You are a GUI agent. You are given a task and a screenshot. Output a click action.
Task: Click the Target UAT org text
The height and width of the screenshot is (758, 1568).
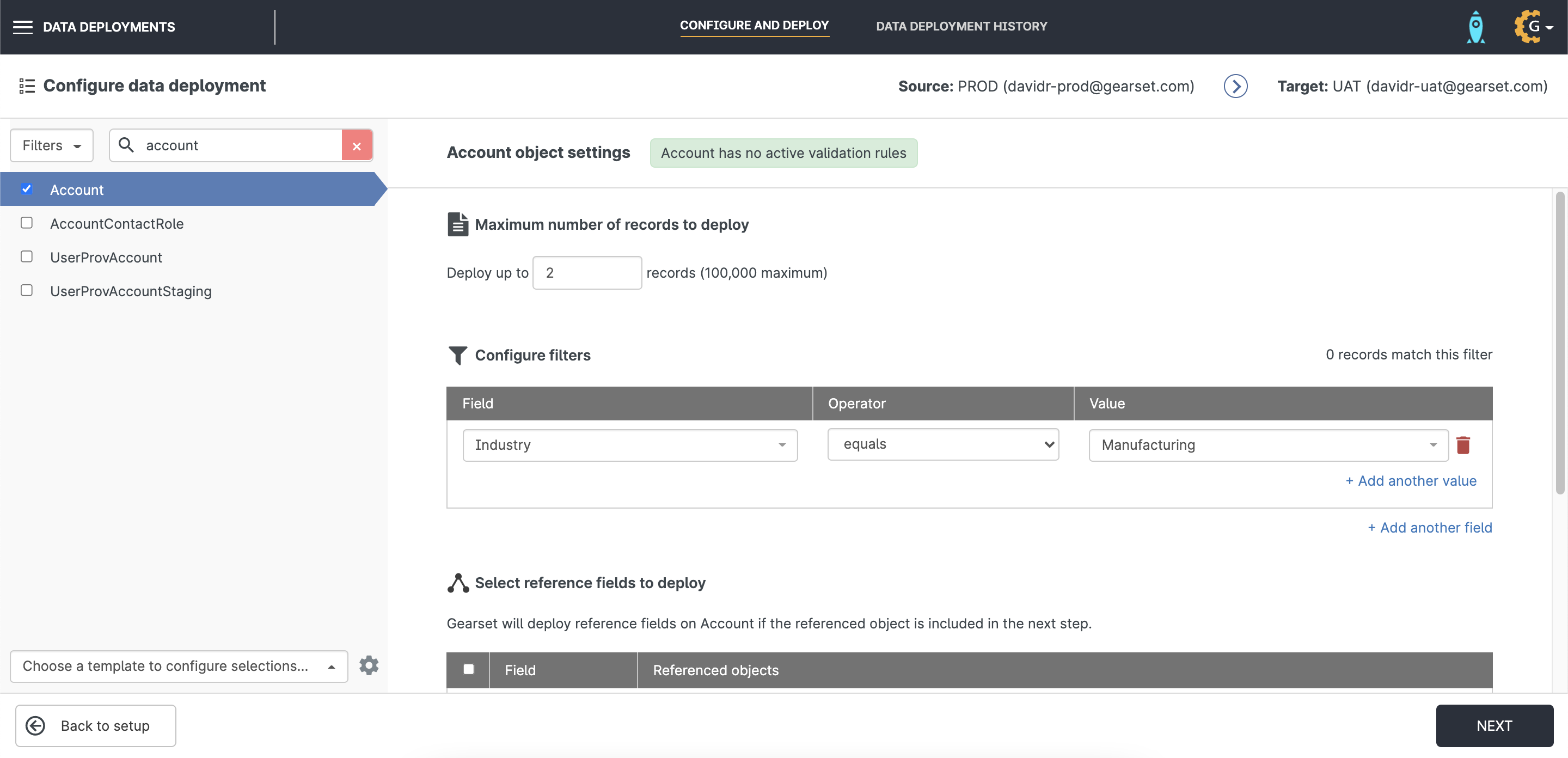(1412, 87)
